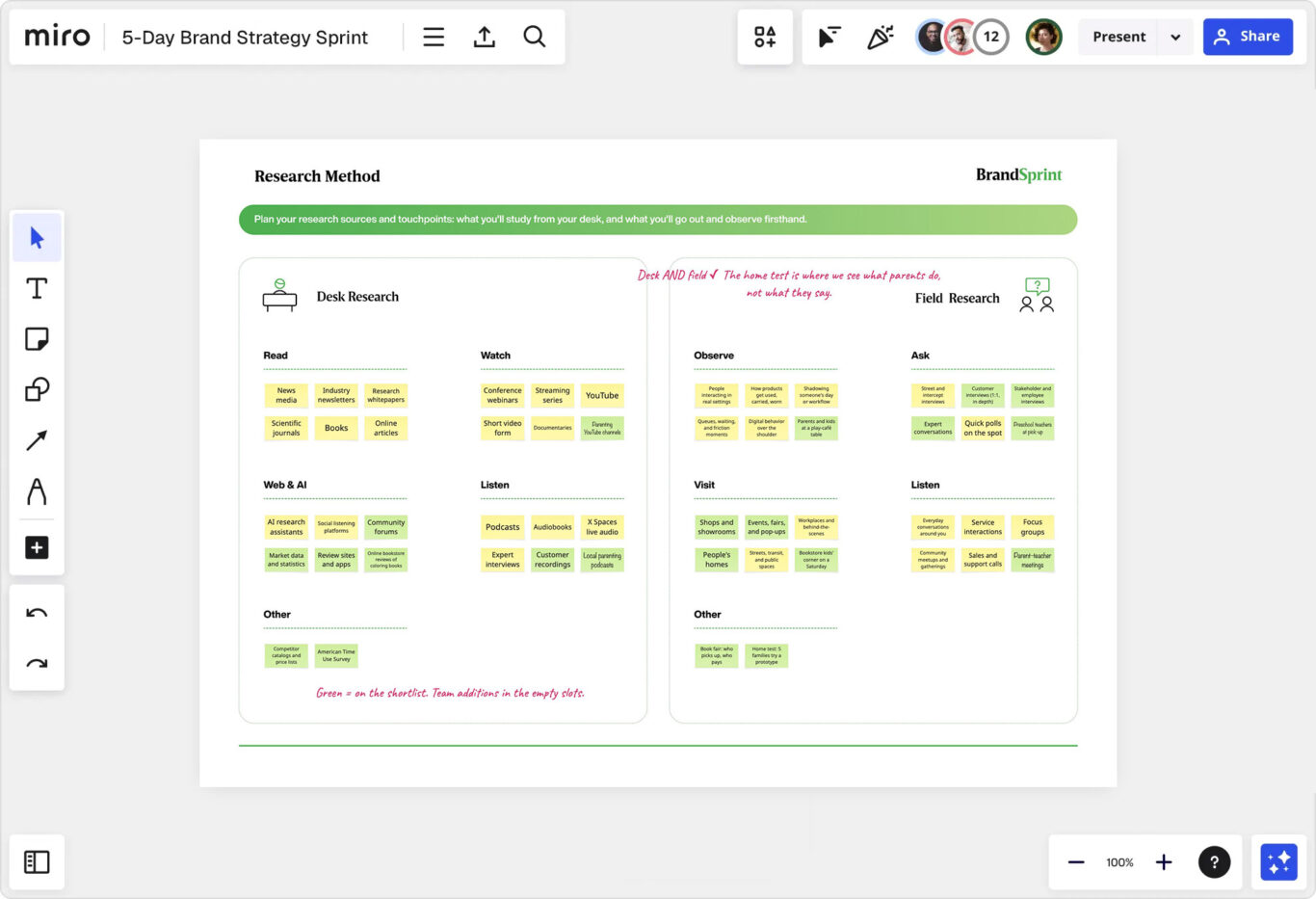The height and width of the screenshot is (899, 1316).
Task: Select the Books sticky note
Action: pyautogui.click(x=336, y=428)
